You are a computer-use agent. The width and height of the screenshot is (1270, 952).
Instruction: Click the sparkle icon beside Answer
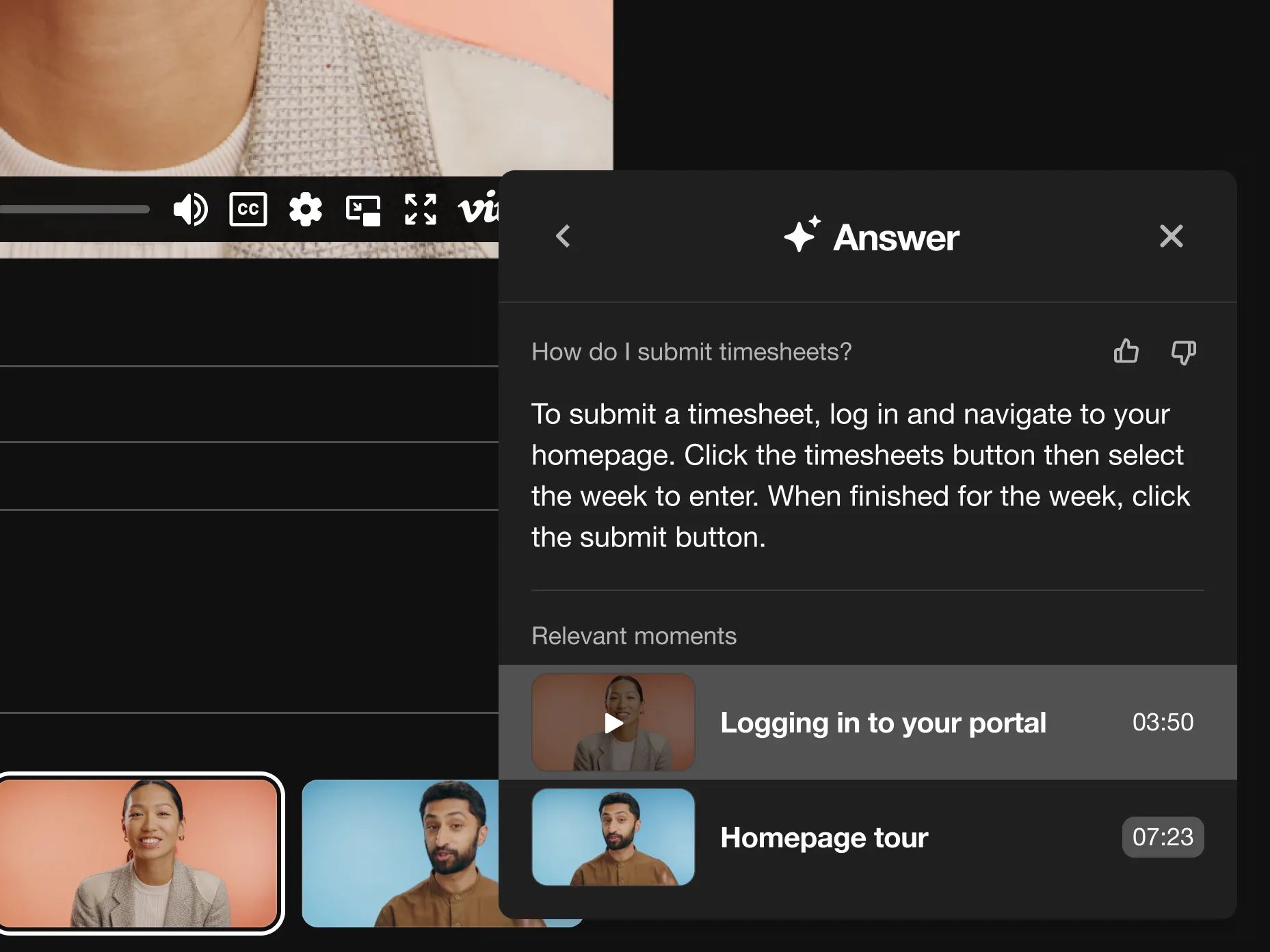tap(801, 235)
